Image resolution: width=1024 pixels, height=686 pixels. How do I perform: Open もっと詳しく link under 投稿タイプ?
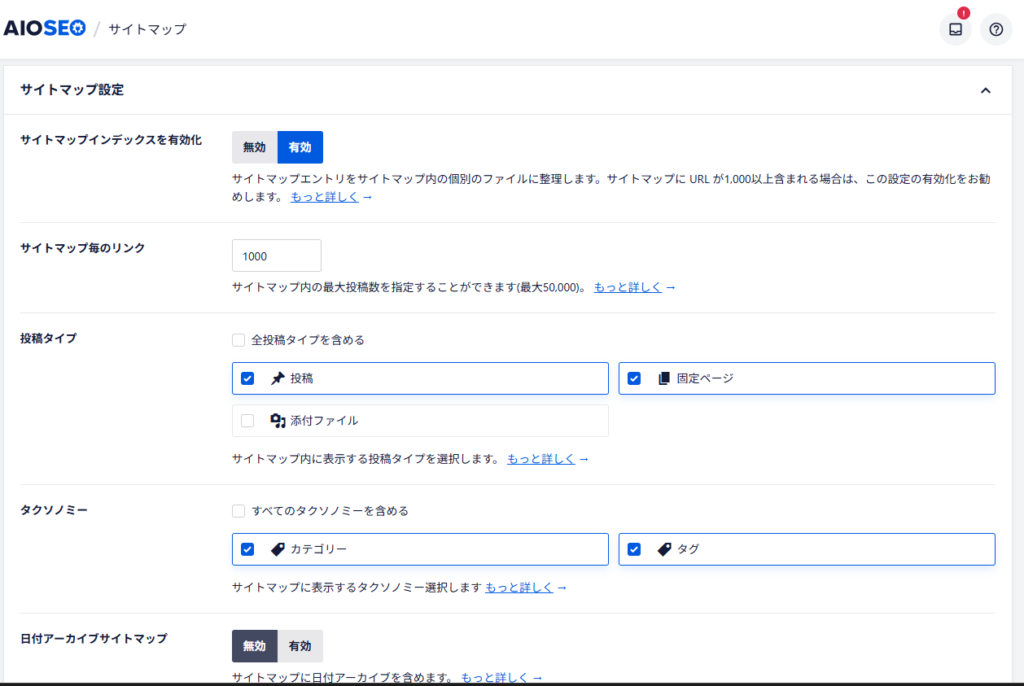click(x=540, y=459)
